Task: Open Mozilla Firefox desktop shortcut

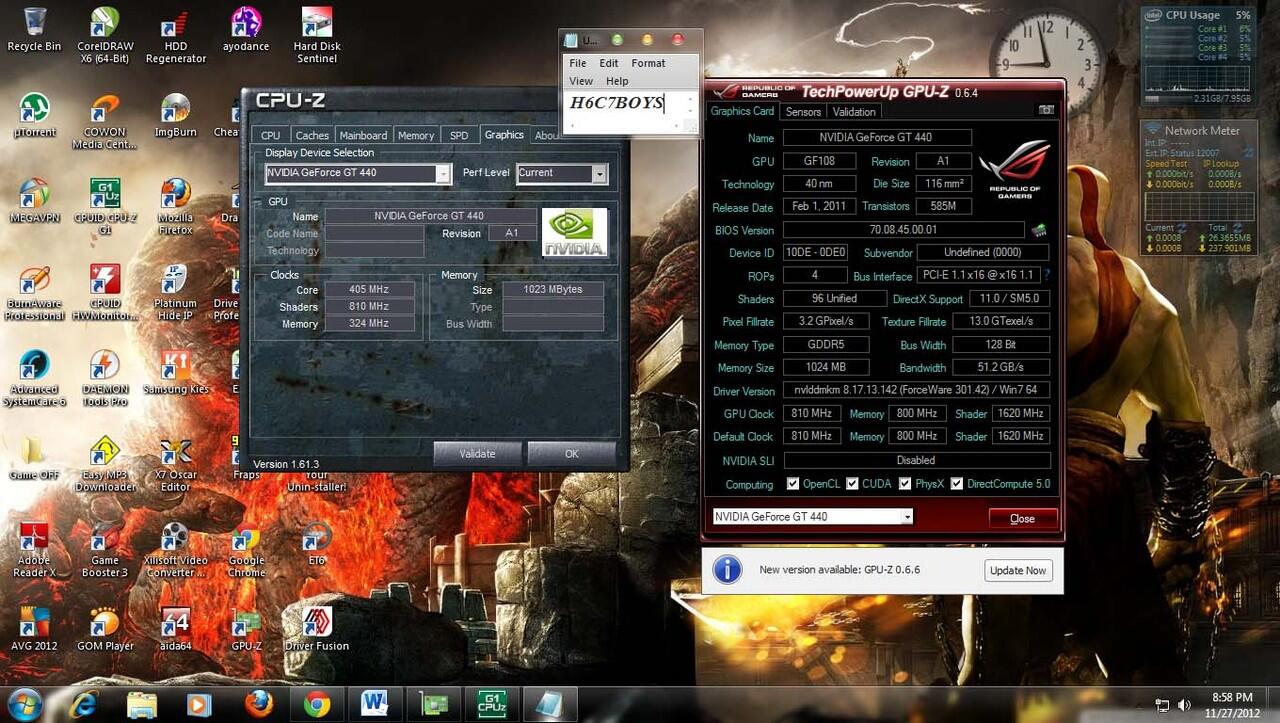Action: click(x=175, y=207)
